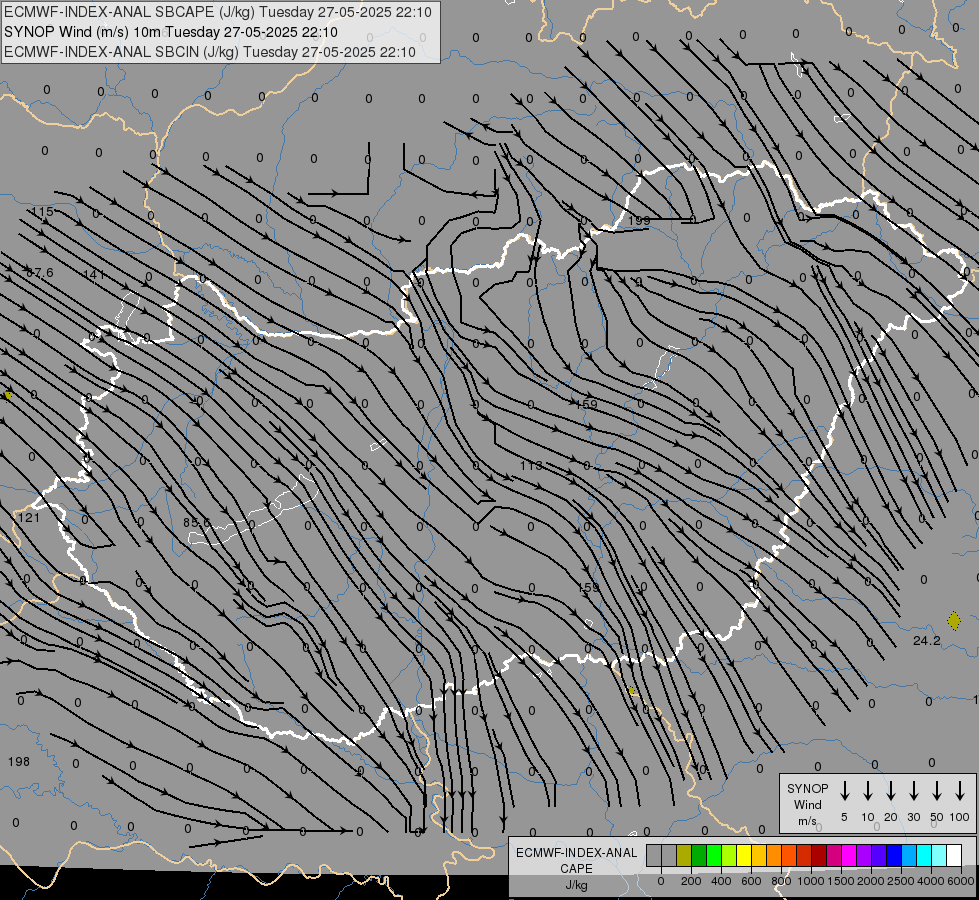Click the 10 m/s wind arrow in legend
The width and height of the screenshot is (979, 900).
pyautogui.click(x=868, y=790)
